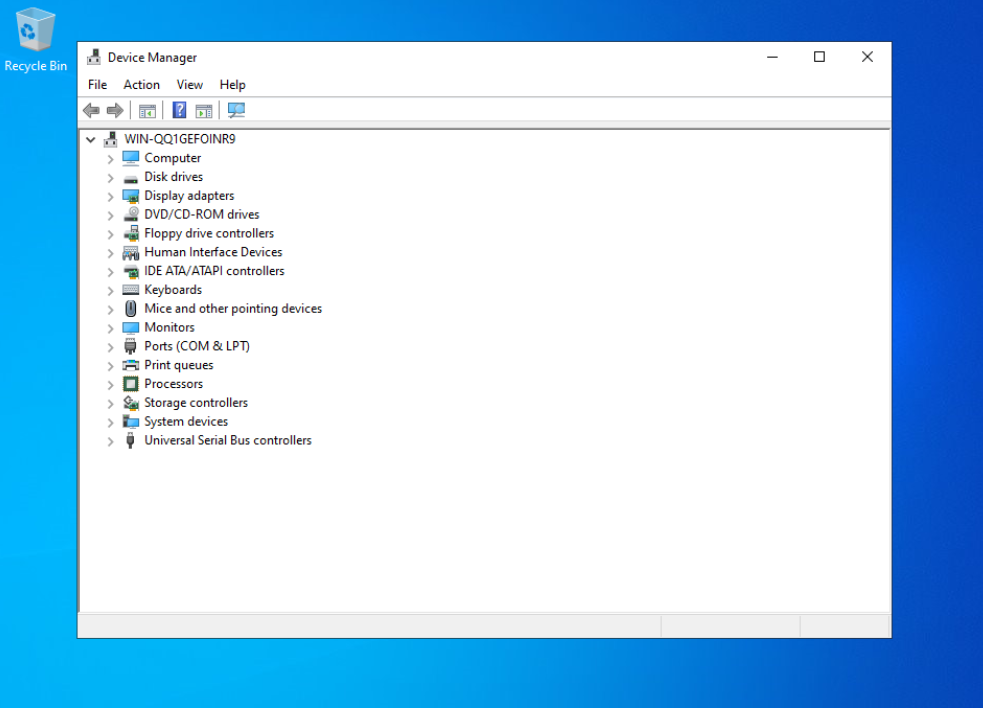Viewport: 983px width, 708px height.
Task: Click the Universal Serial Bus controllers USB icon
Action: click(130, 440)
